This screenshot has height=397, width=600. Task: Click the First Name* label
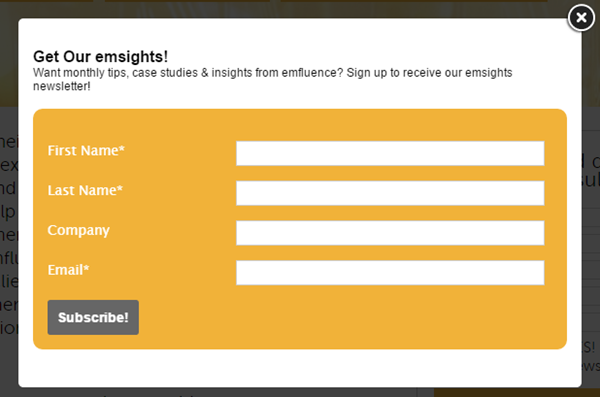(86, 150)
